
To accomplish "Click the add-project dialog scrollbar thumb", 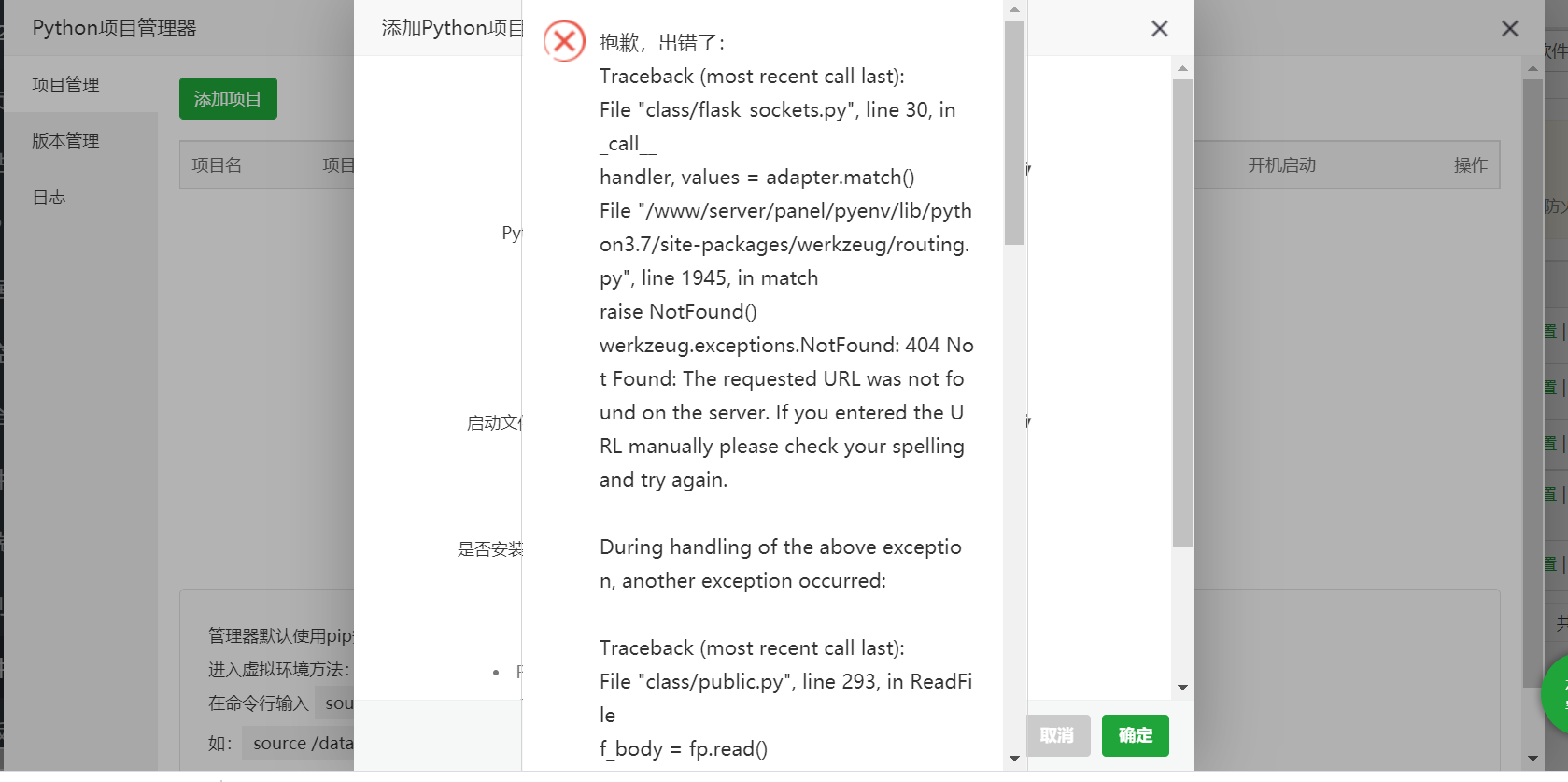I will [x=1182, y=313].
